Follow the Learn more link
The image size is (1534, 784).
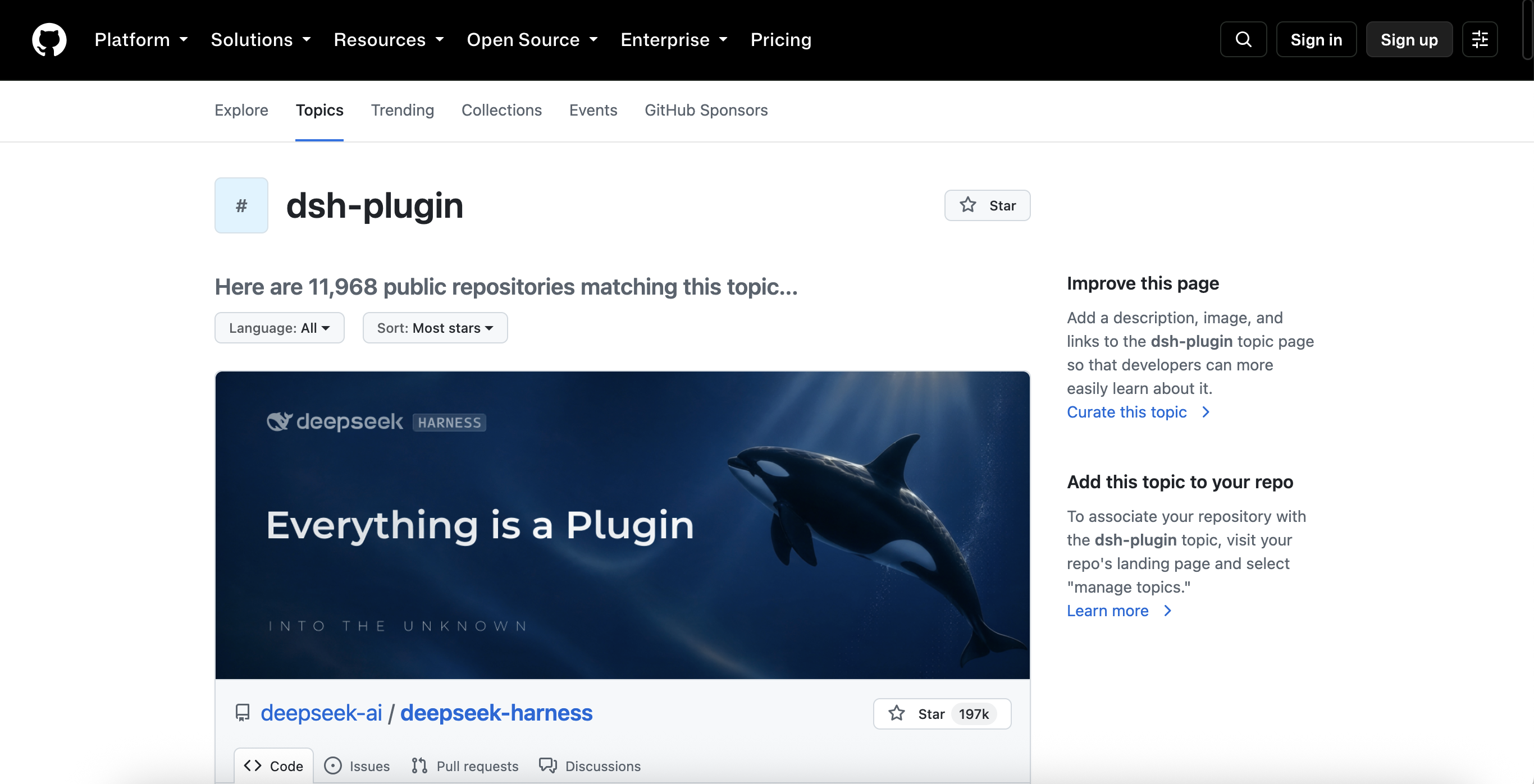pos(1119,611)
